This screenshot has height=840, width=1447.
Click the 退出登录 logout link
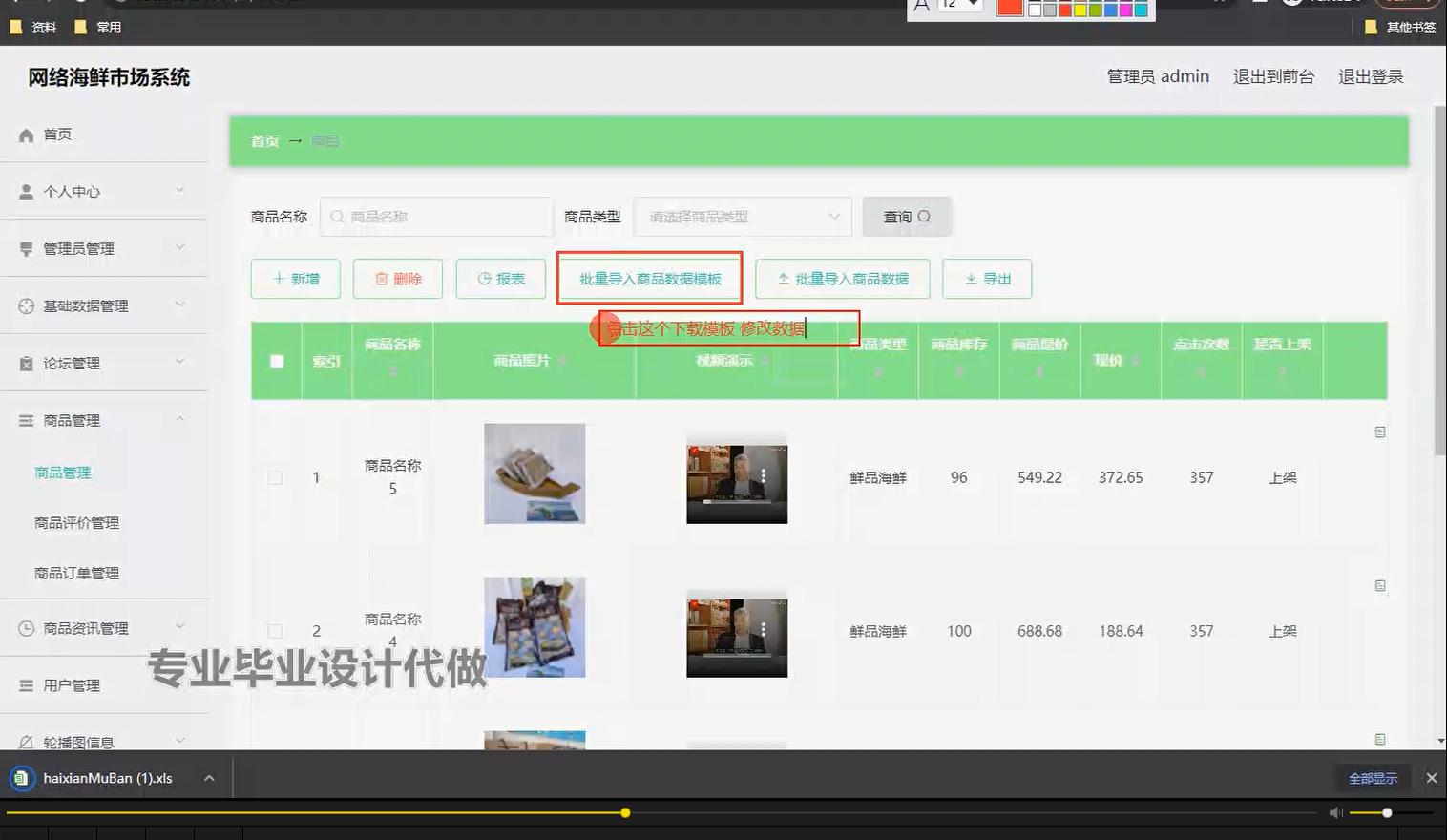[x=1371, y=76]
